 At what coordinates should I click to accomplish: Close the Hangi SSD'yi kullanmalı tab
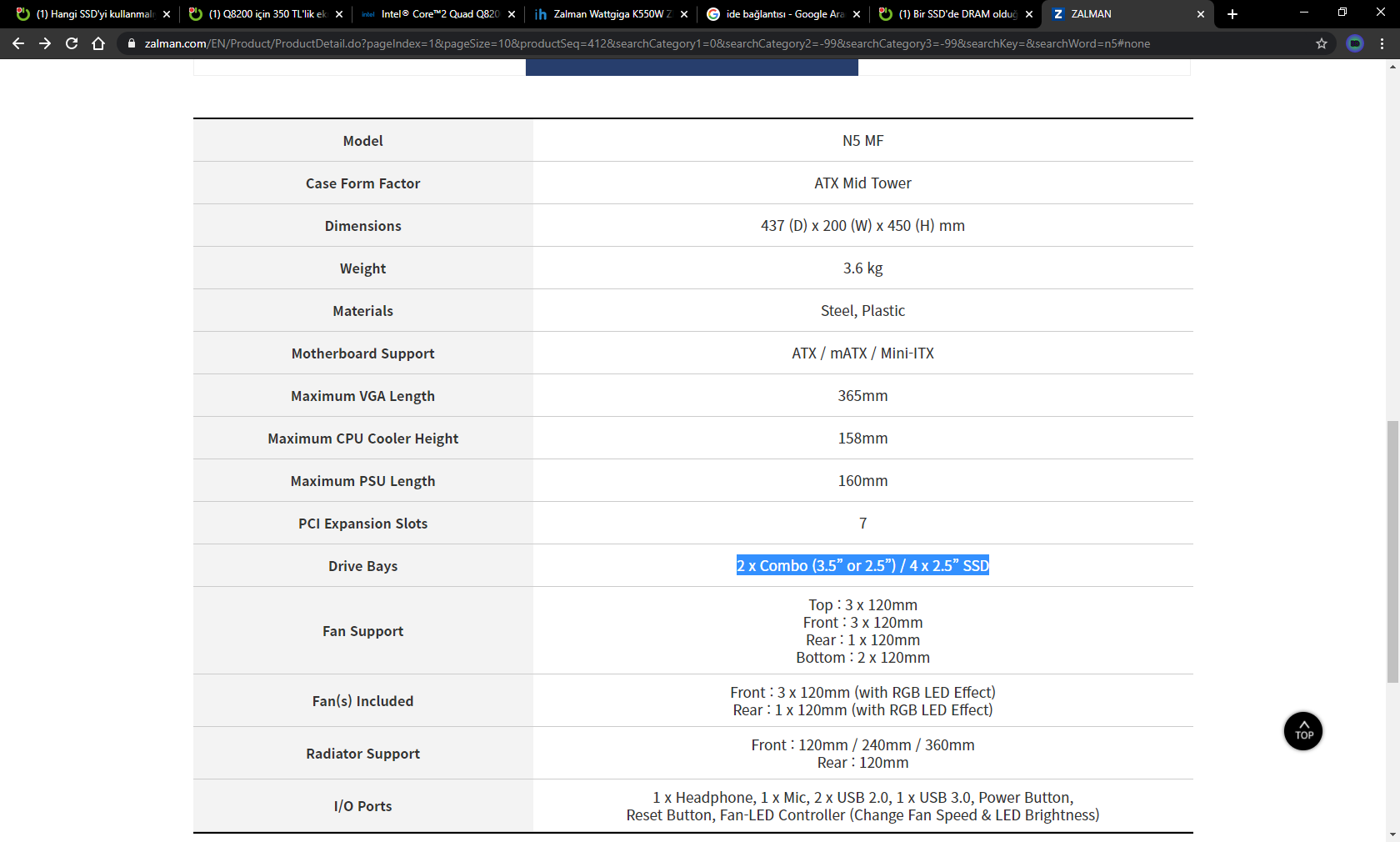tap(167, 14)
